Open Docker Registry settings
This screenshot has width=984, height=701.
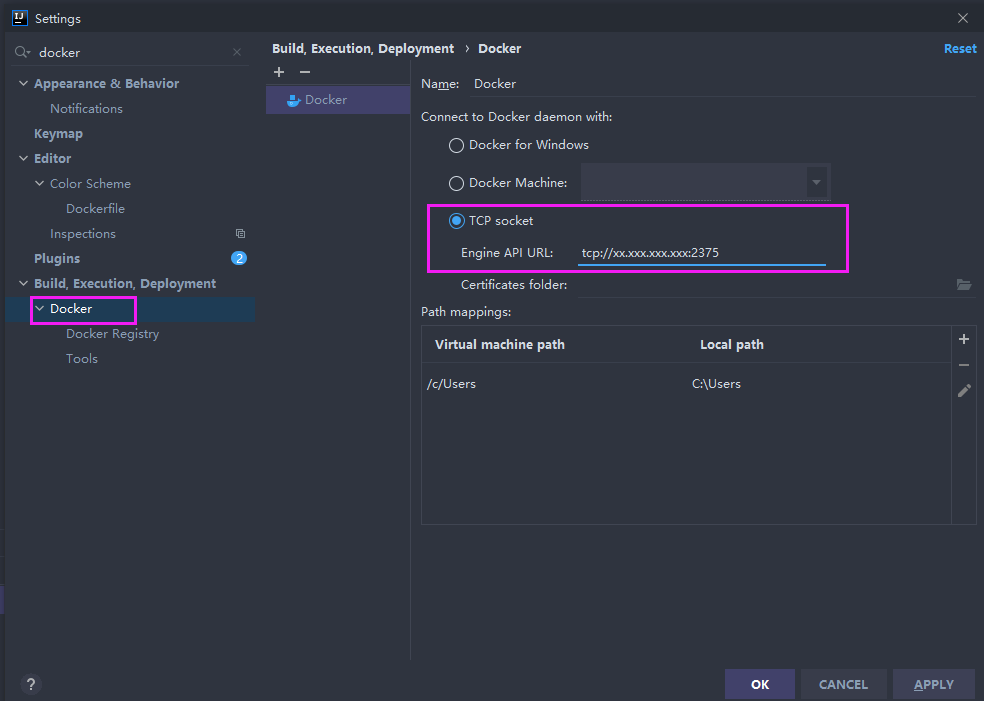[113, 334]
